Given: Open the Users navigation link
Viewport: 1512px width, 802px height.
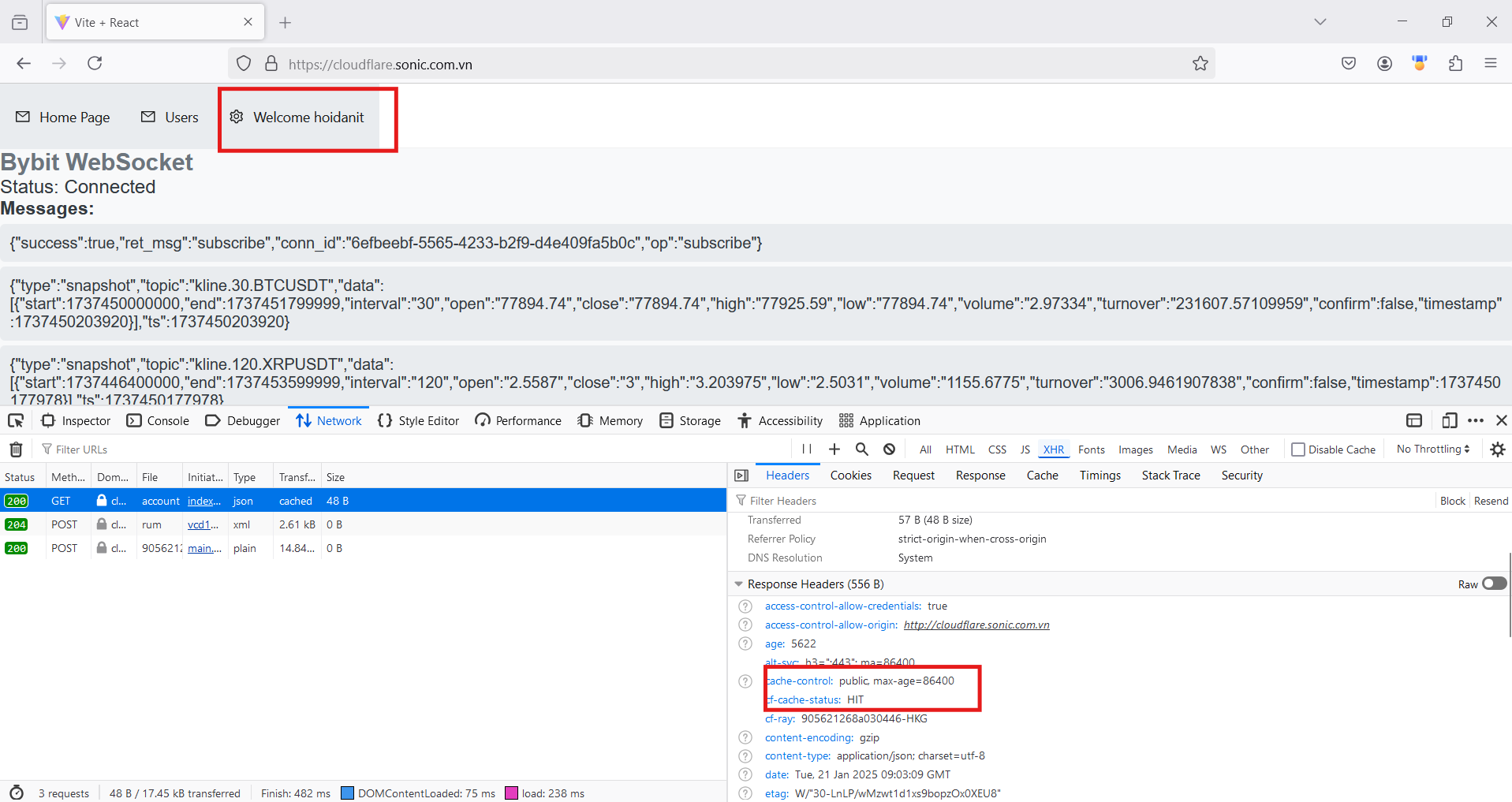Looking at the screenshot, I should pyautogui.click(x=170, y=118).
